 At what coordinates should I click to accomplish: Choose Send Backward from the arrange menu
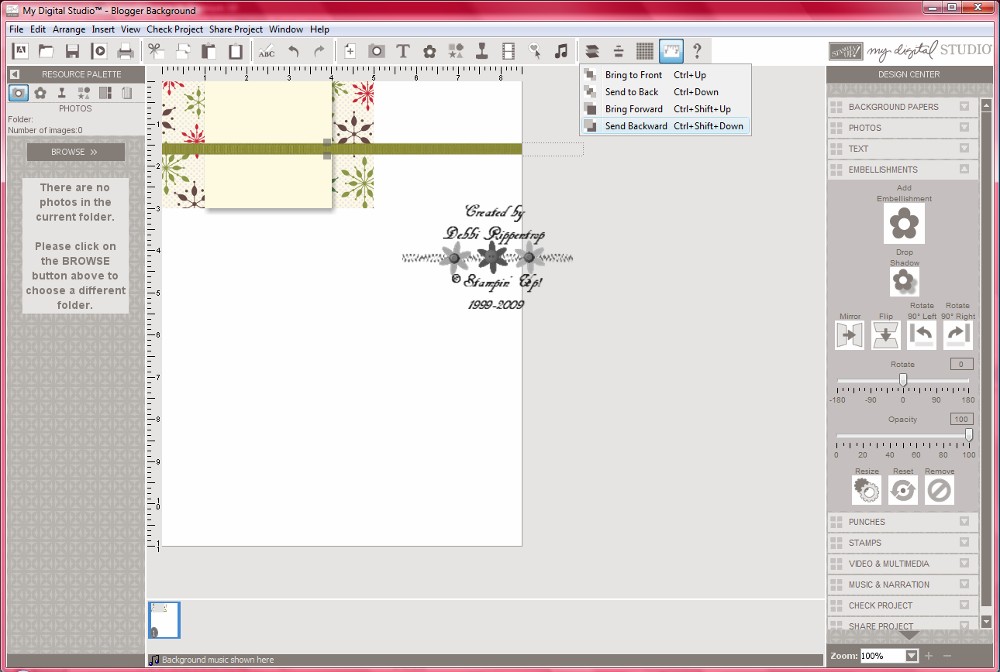click(665, 126)
